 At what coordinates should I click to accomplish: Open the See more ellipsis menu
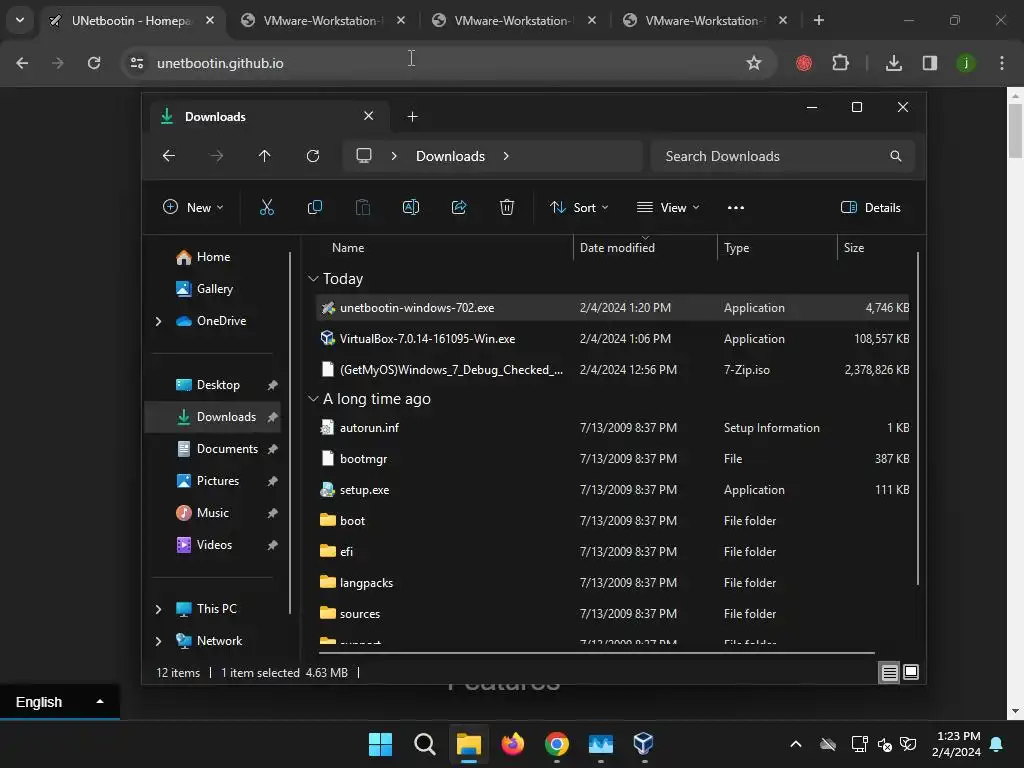coord(736,208)
